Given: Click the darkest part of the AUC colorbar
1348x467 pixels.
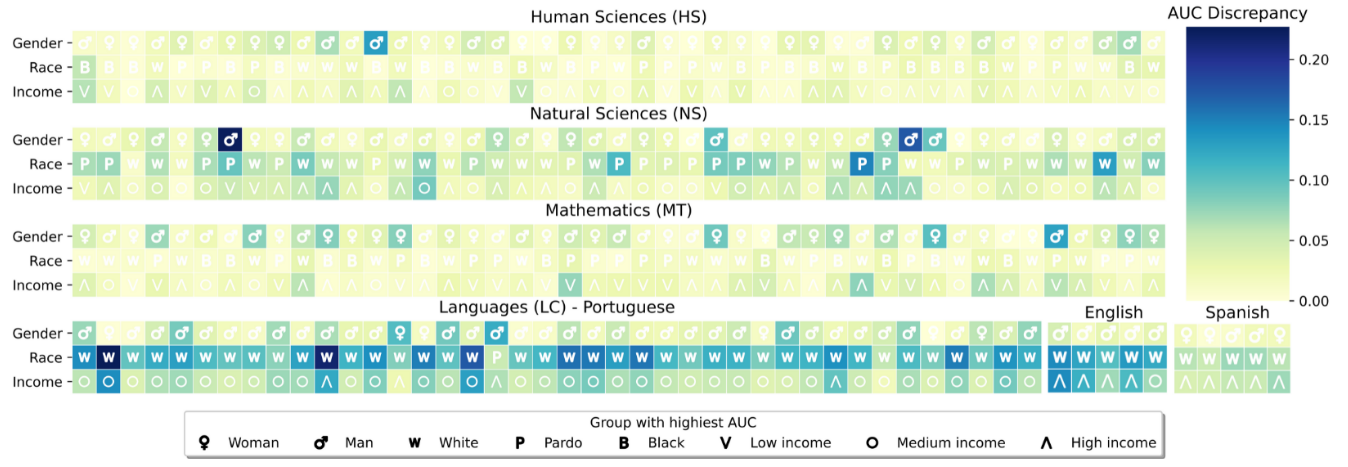Looking at the screenshot, I should (1236, 35).
